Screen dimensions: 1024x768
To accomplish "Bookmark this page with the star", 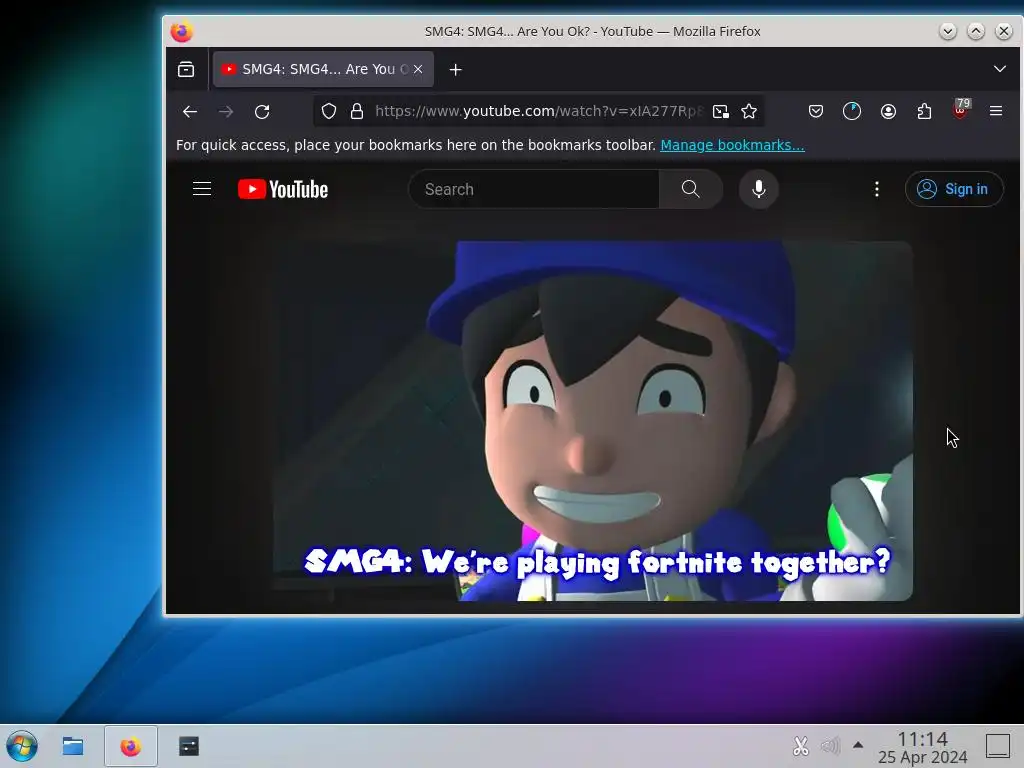I will click(749, 112).
